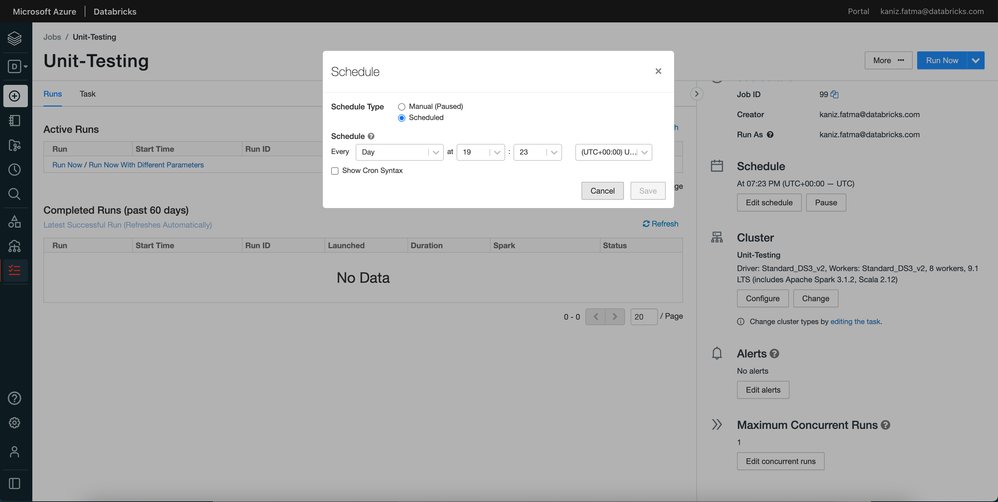Open the Day frequency dropdown

click(x=399, y=152)
